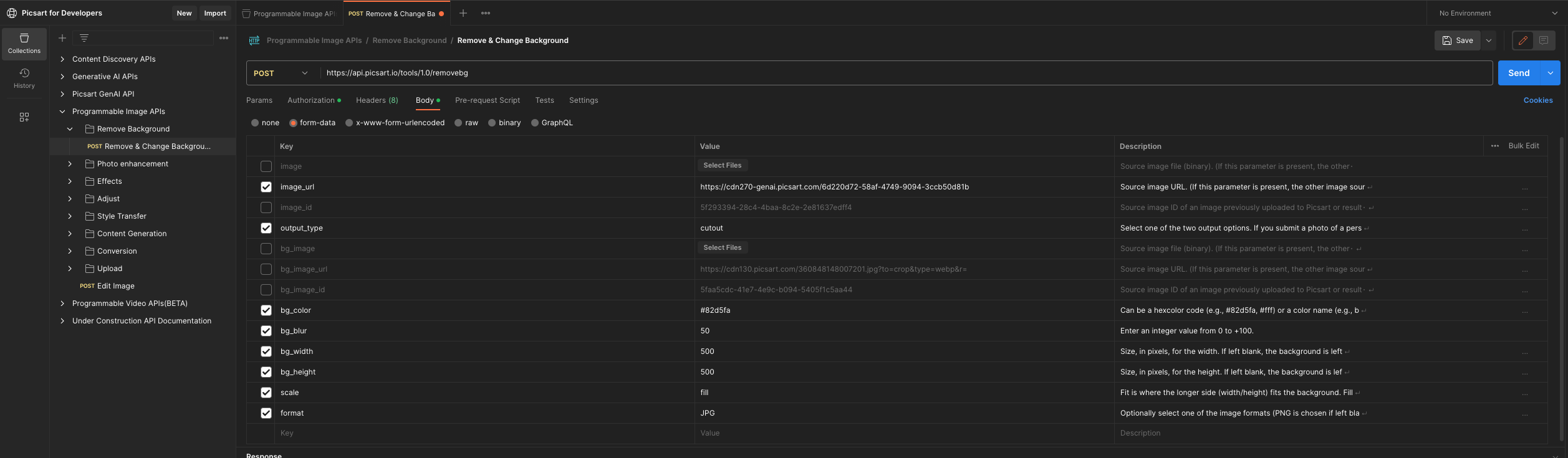Switch to the Params tab

[x=259, y=100]
